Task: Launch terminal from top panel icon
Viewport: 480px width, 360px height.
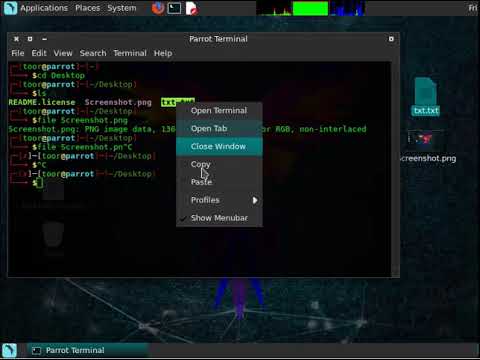Action: (174, 8)
